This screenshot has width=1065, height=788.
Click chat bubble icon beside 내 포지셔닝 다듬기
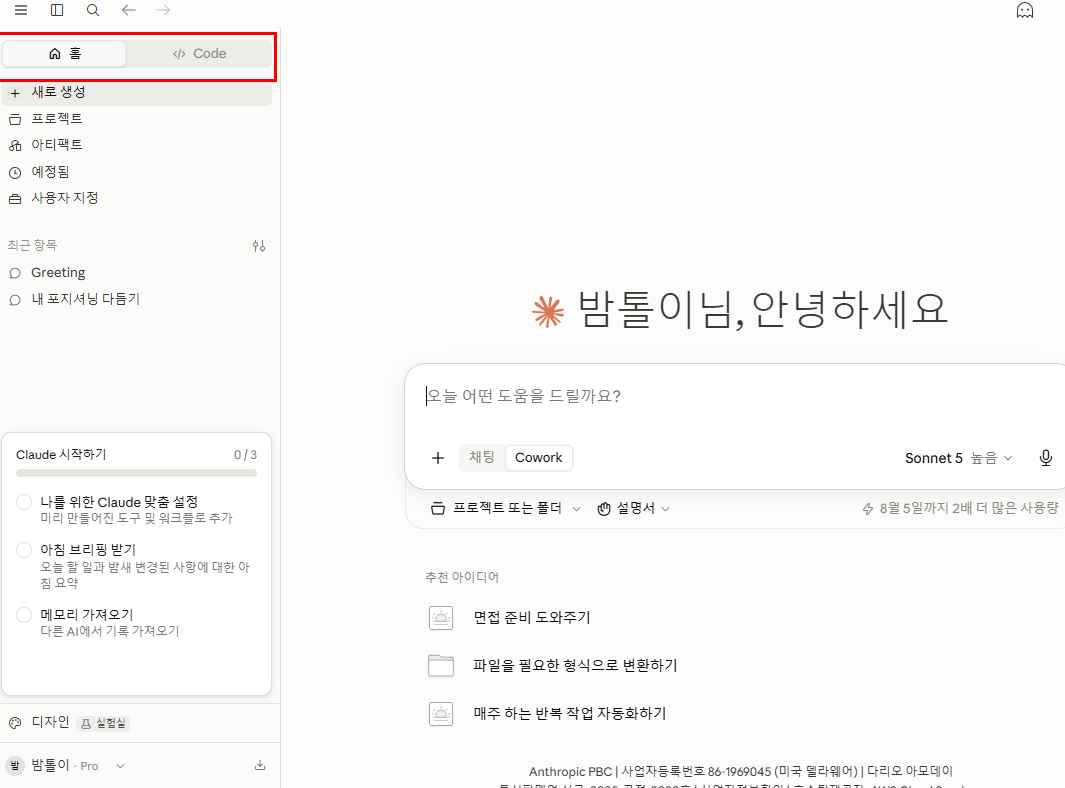click(x=15, y=300)
